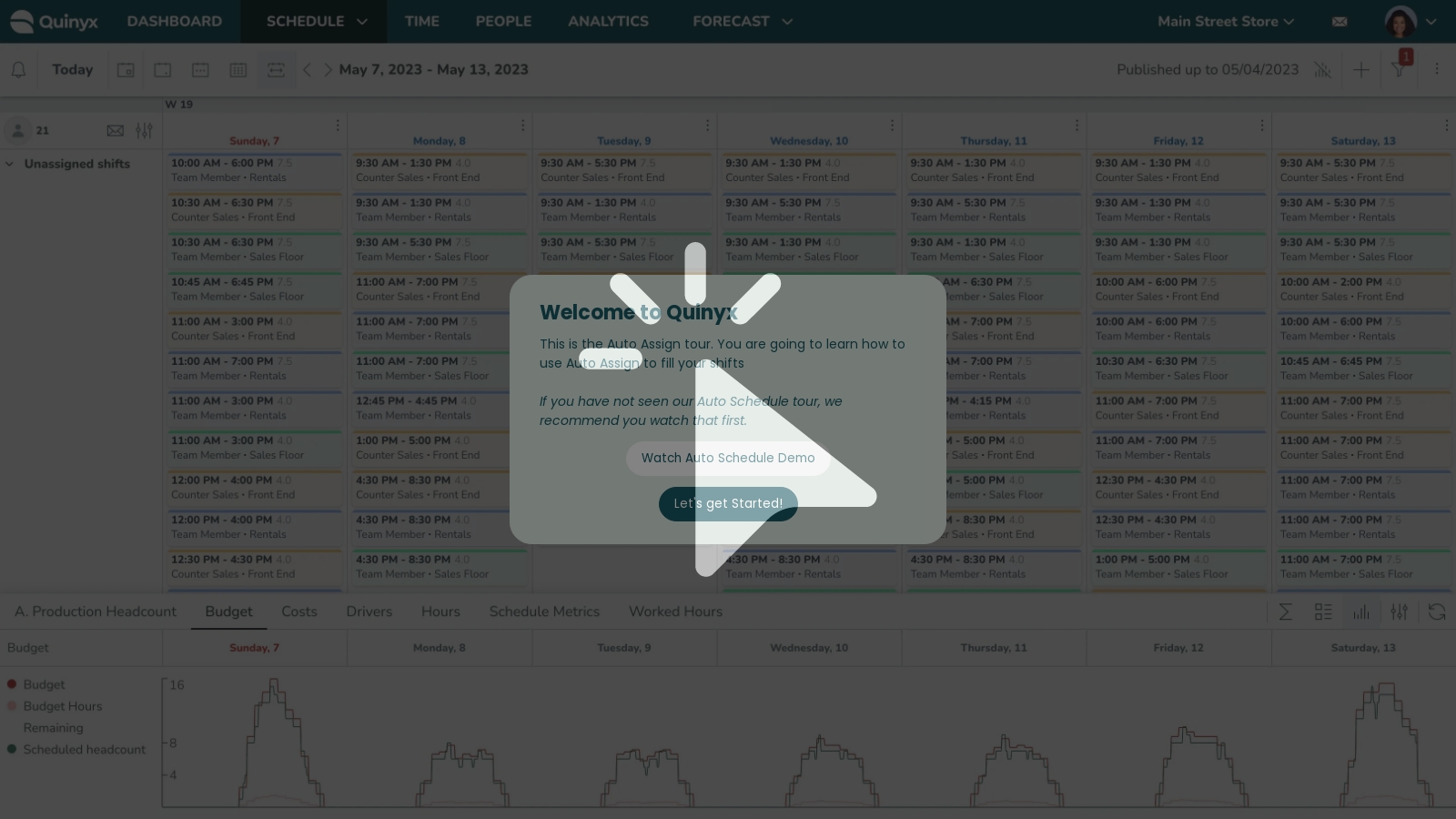Collapse the Unassigned shifts row
The height and width of the screenshot is (819, 1456).
[x=9, y=164]
